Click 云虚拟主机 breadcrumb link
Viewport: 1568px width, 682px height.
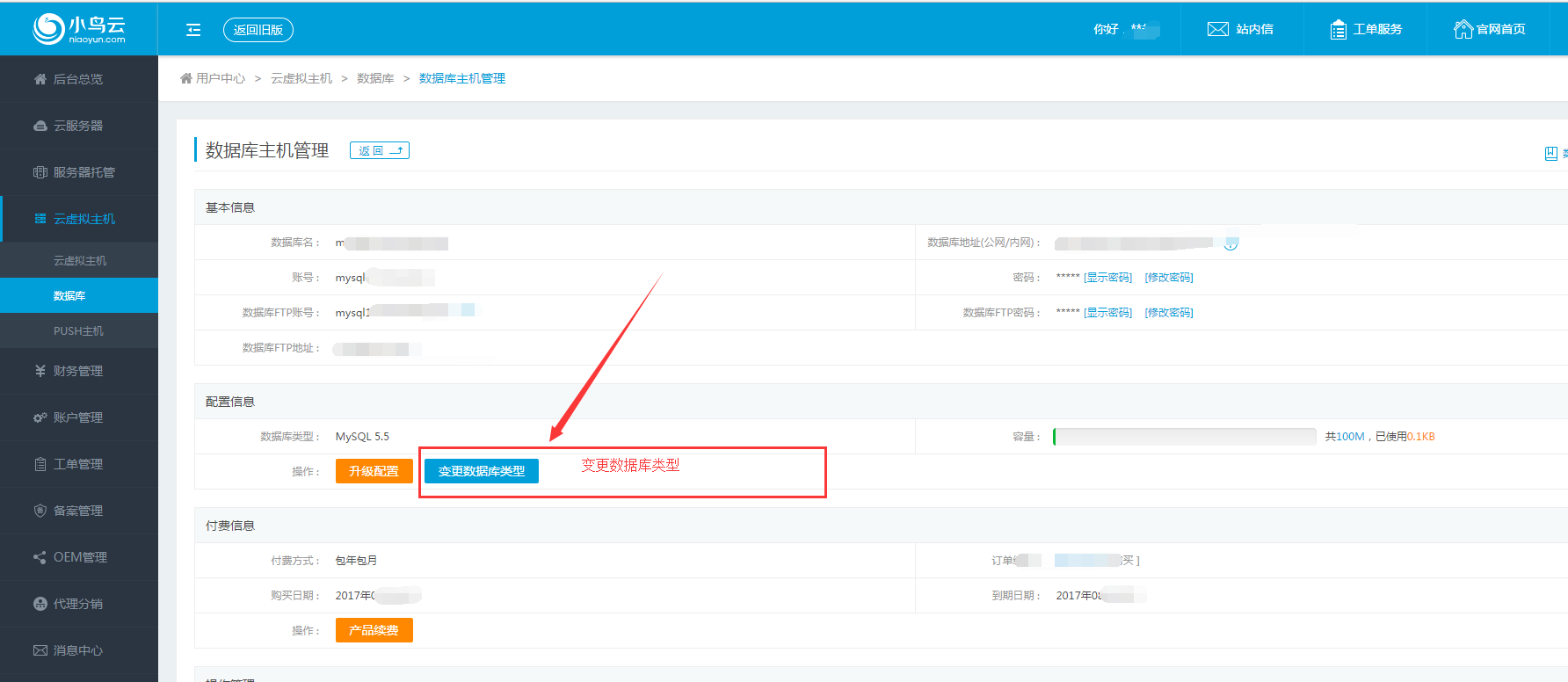(301, 78)
